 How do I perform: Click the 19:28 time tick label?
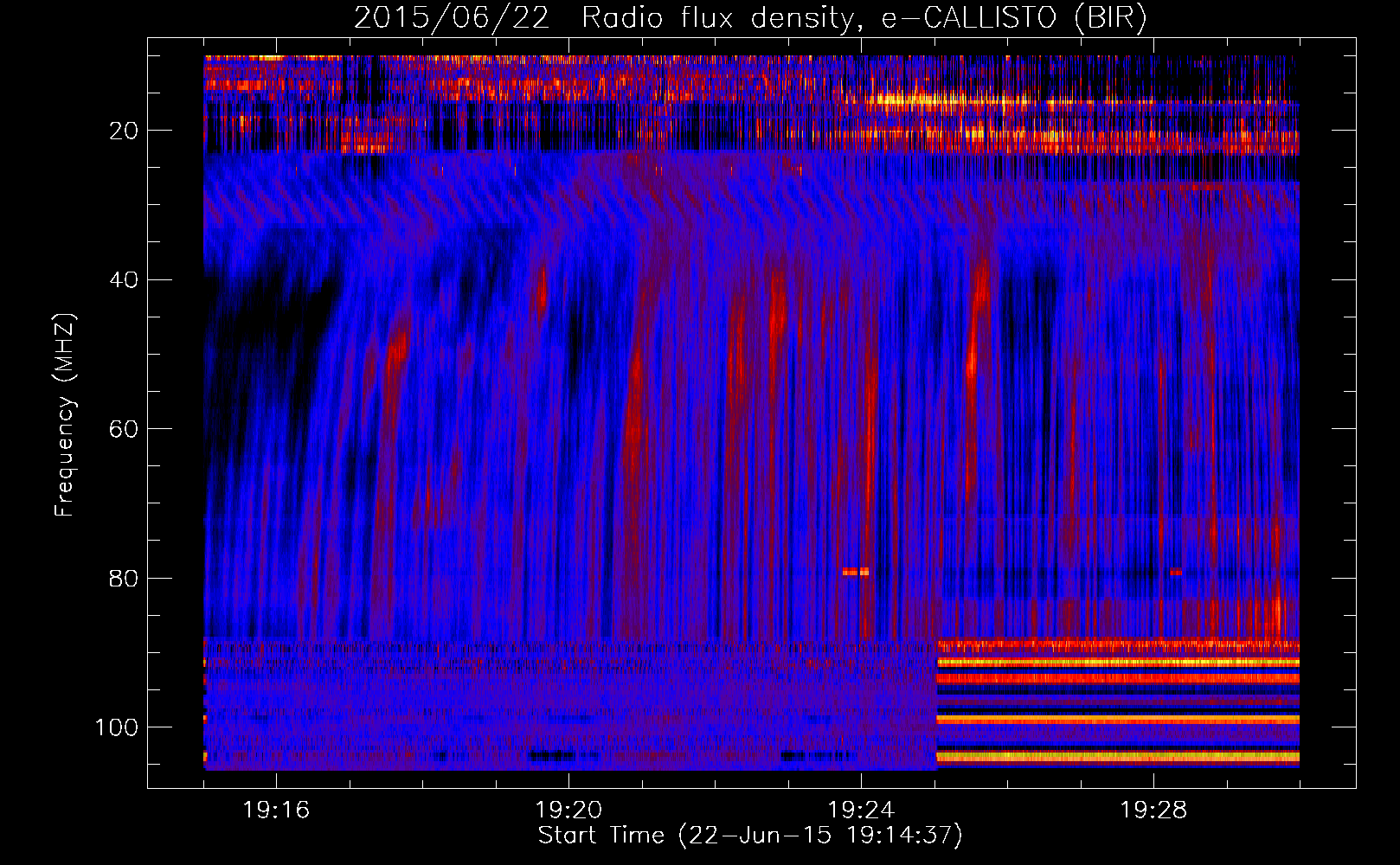(x=1153, y=811)
